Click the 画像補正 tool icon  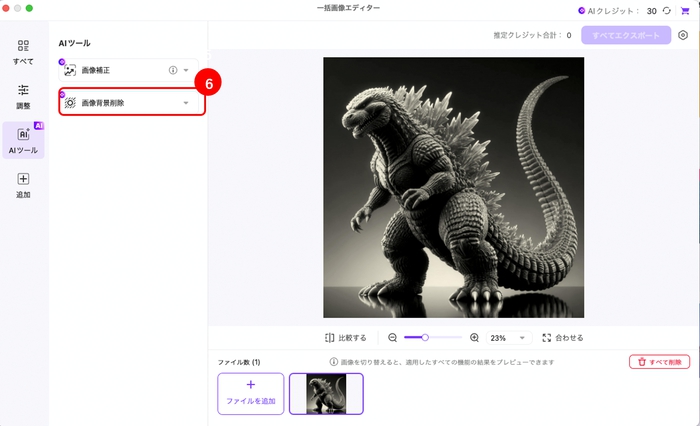70,70
